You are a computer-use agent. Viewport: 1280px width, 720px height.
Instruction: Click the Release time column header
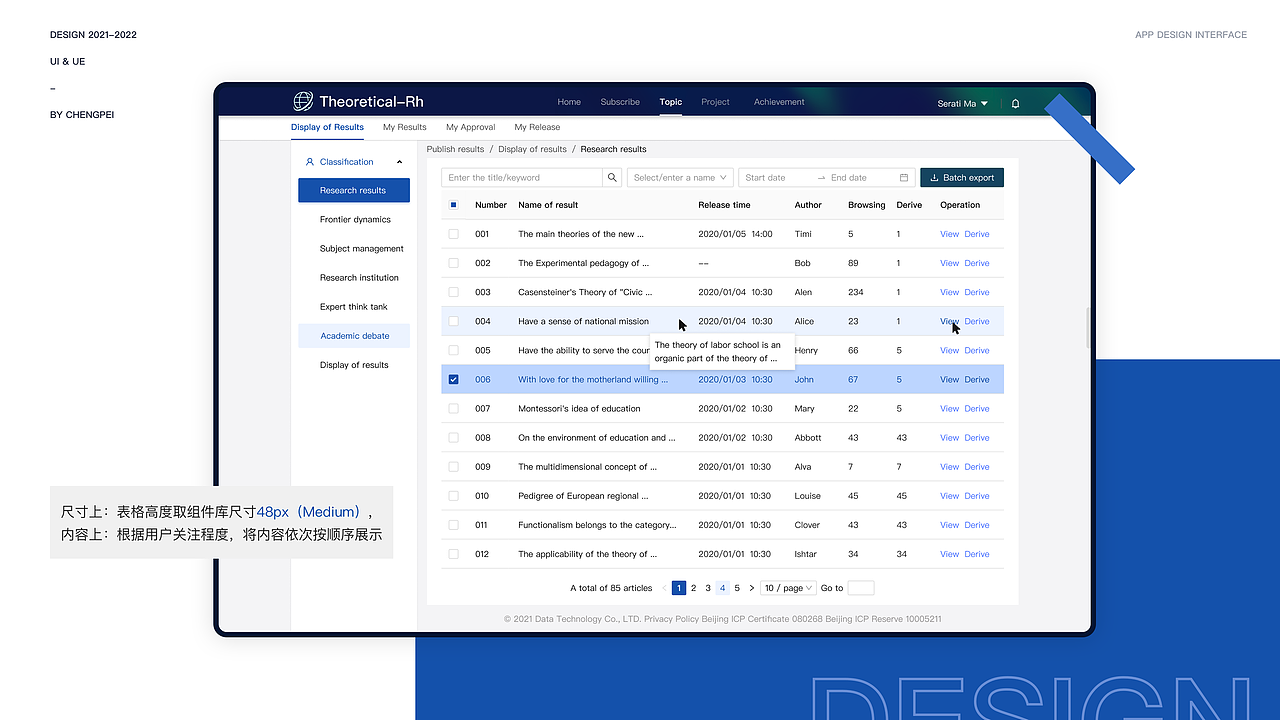point(724,205)
